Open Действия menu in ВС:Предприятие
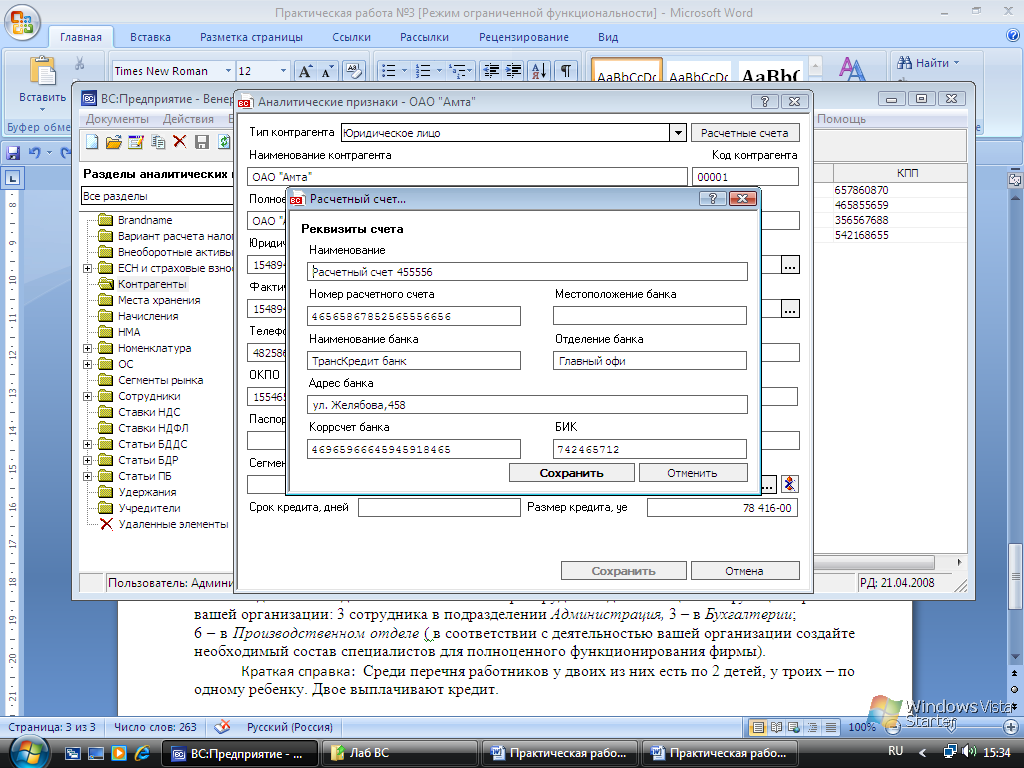1024x768 pixels. pyautogui.click(x=188, y=119)
